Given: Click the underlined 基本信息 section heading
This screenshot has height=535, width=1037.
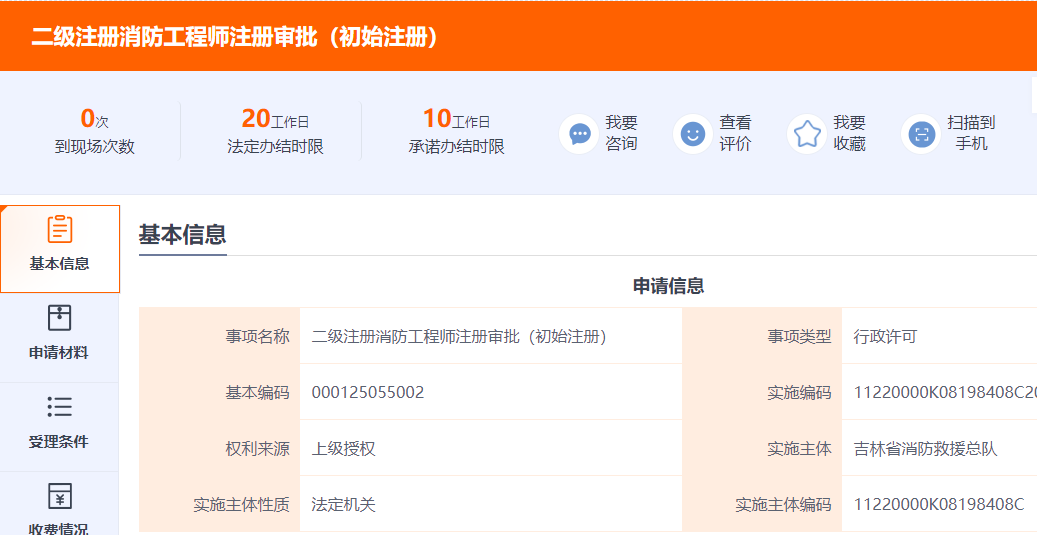Looking at the screenshot, I should pos(182,235).
